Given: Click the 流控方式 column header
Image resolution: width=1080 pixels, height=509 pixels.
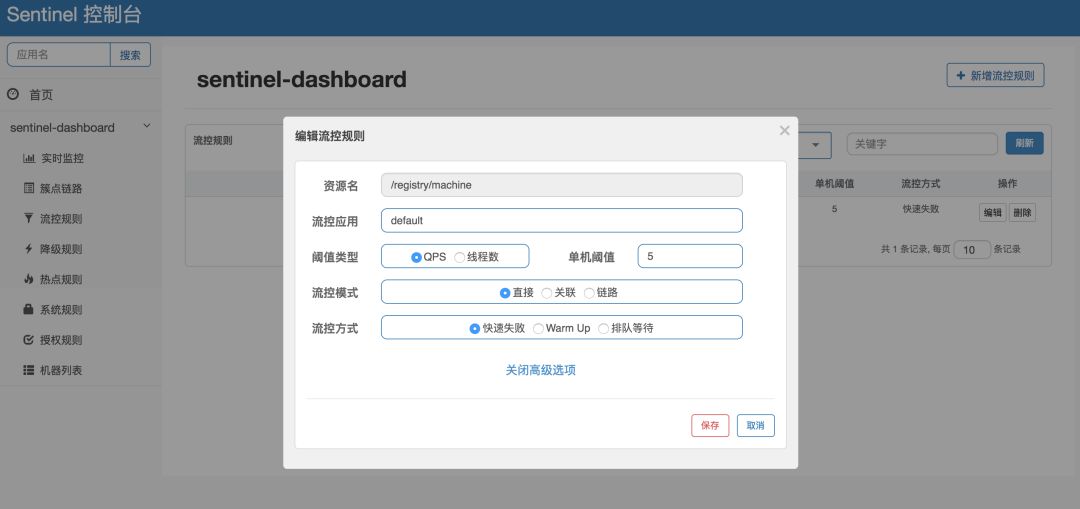Looking at the screenshot, I should coord(921,183).
